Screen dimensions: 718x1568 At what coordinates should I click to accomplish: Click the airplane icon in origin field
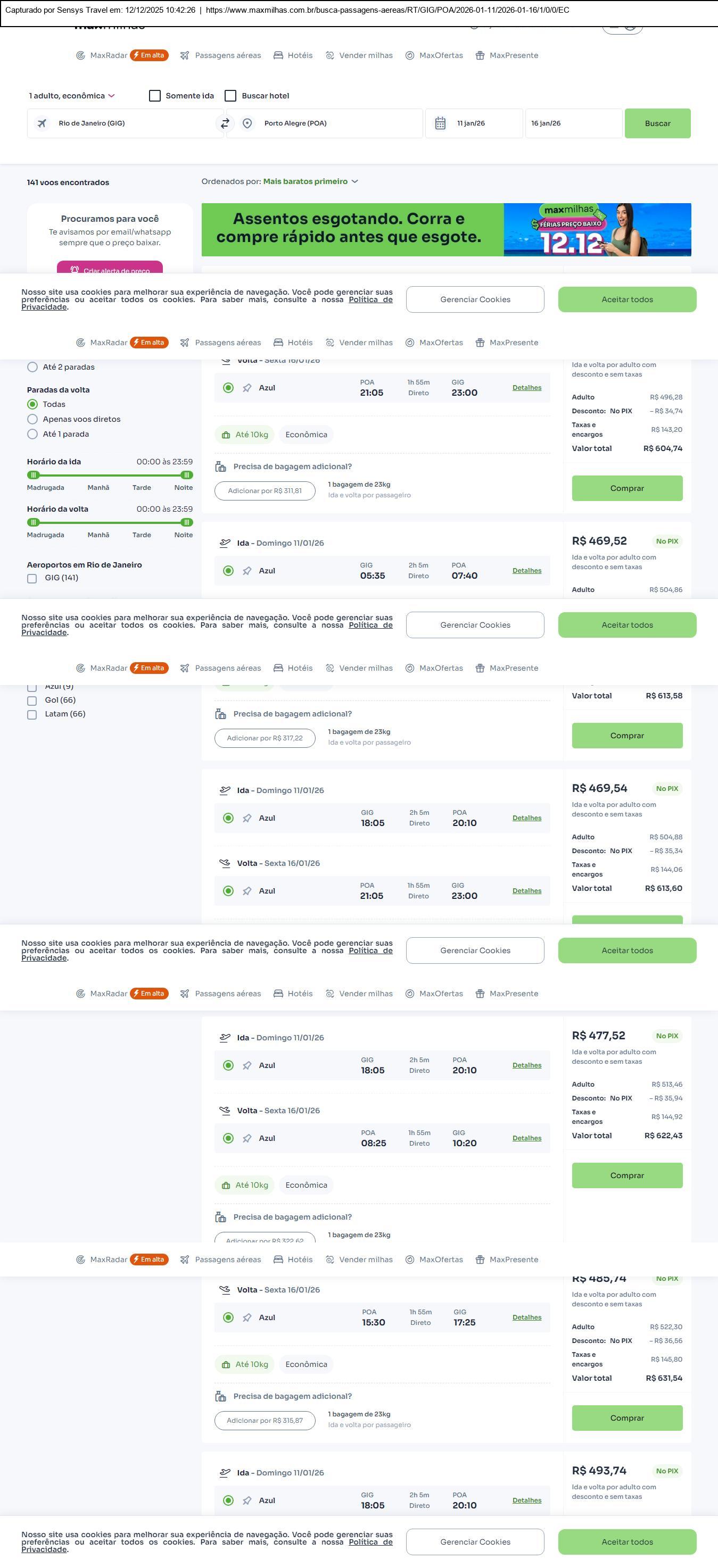pos(42,123)
